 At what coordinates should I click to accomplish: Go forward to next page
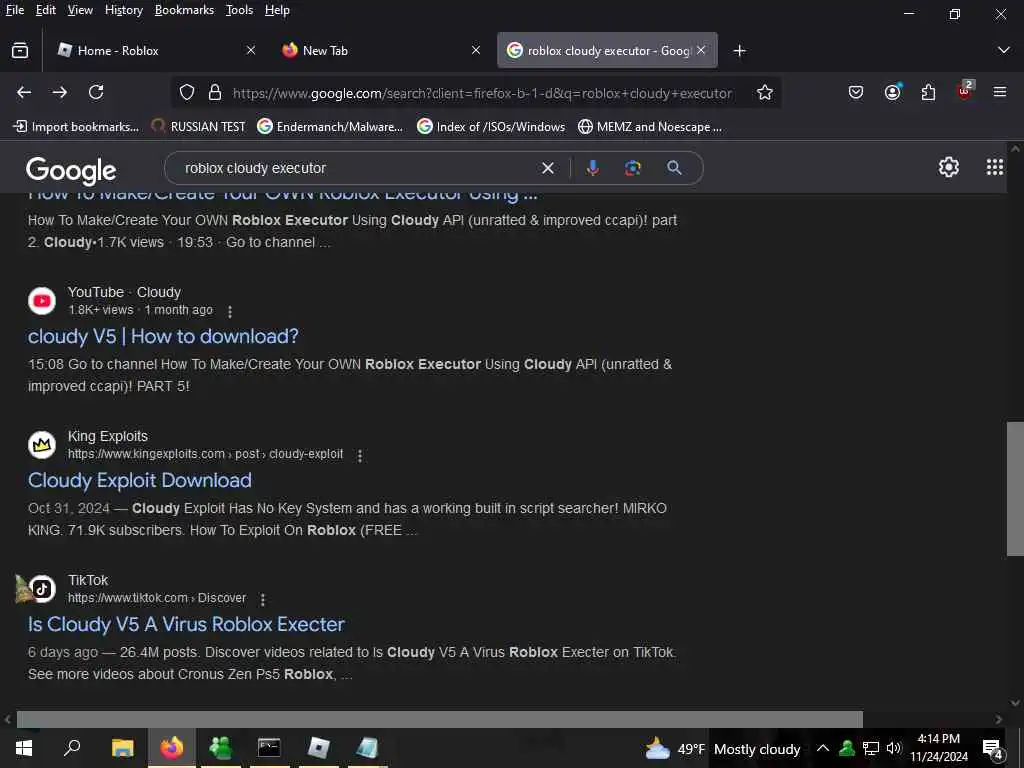[60, 92]
